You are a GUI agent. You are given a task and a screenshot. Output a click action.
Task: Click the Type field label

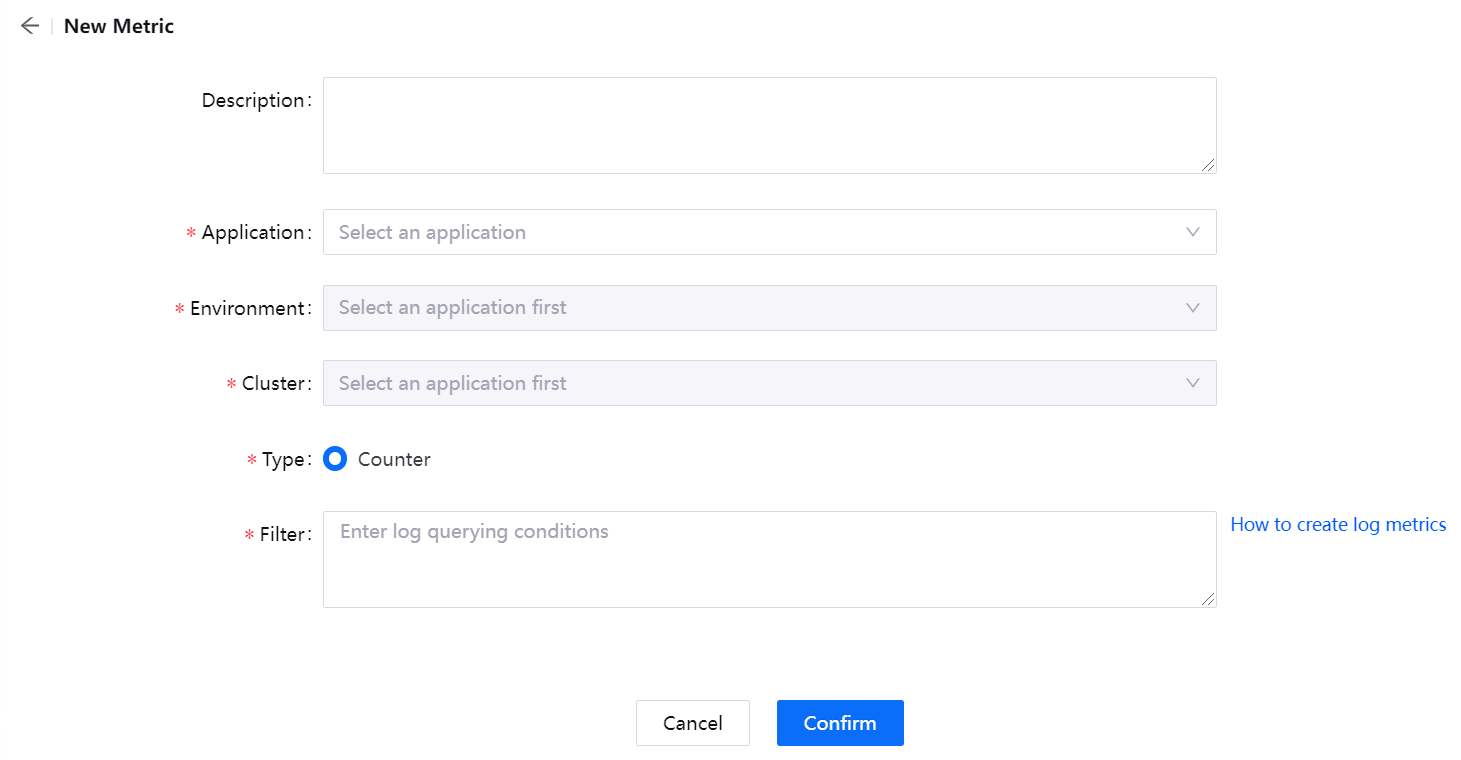click(287, 459)
